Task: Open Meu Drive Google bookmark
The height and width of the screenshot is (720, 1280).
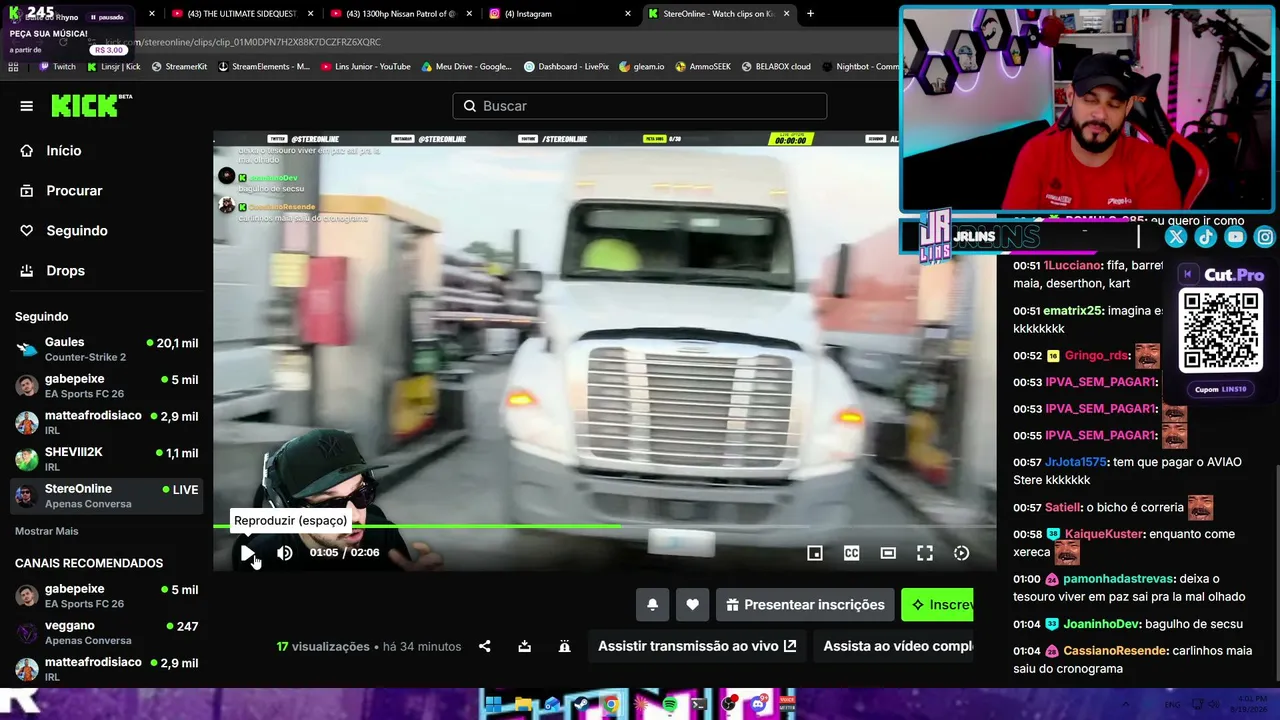Action: pos(467,67)
